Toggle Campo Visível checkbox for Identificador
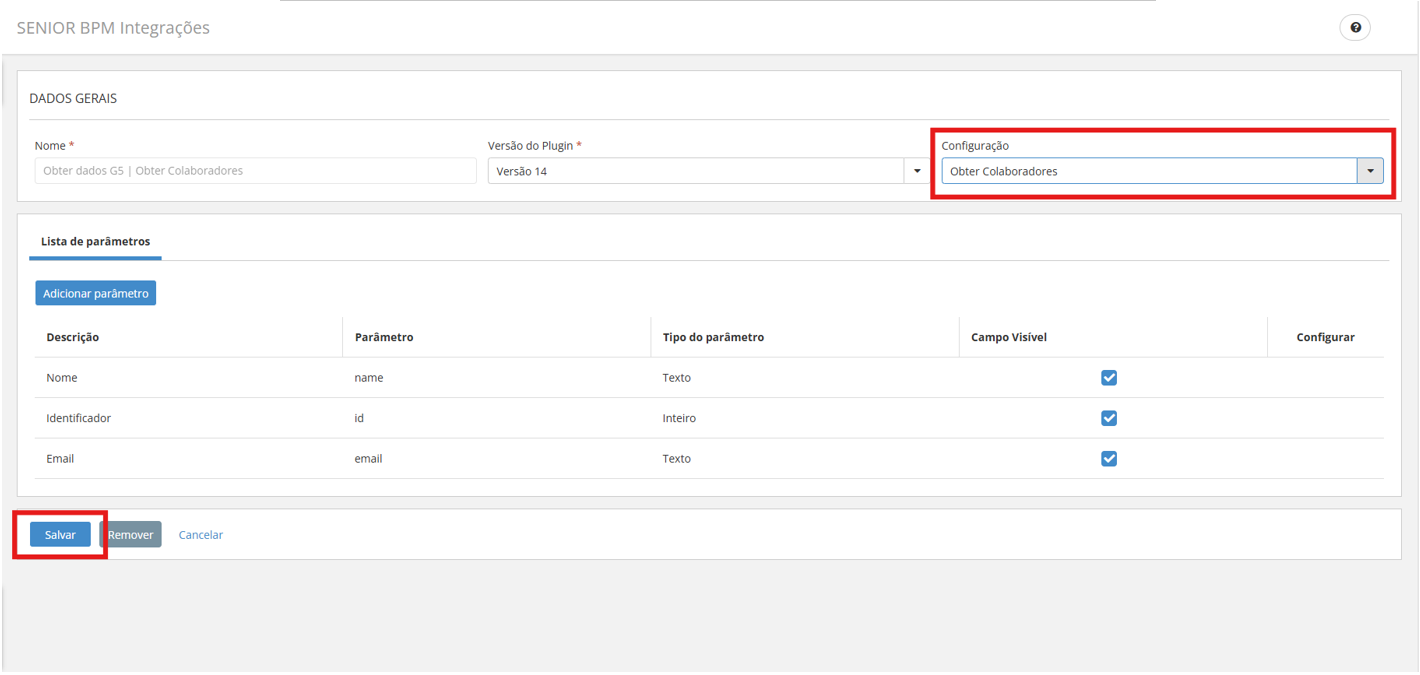This screenshot has width=1420, height=675. 1109,418
